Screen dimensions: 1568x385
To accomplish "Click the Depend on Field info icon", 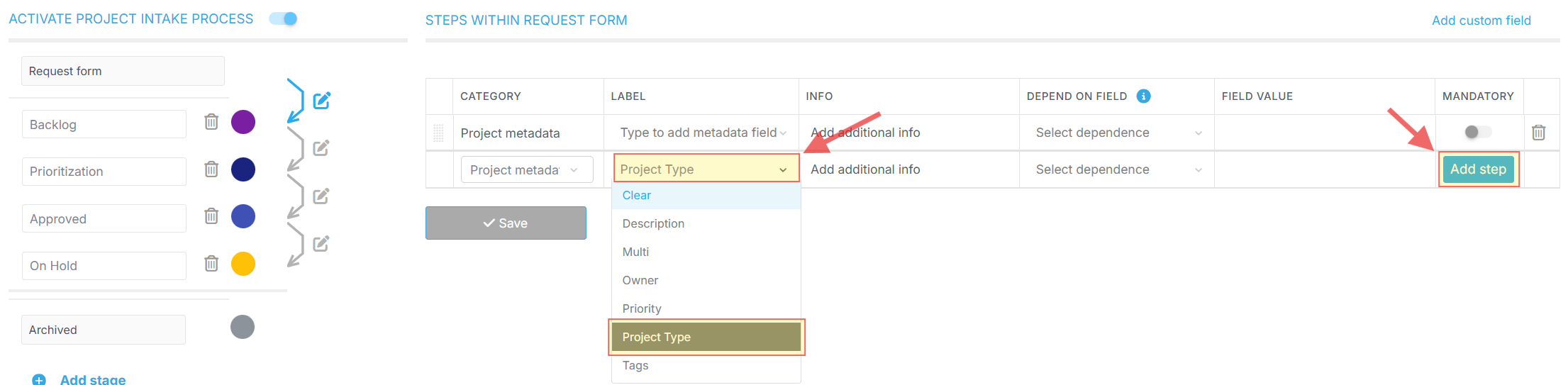I will pyautogui.click(x=1143, y=96).
